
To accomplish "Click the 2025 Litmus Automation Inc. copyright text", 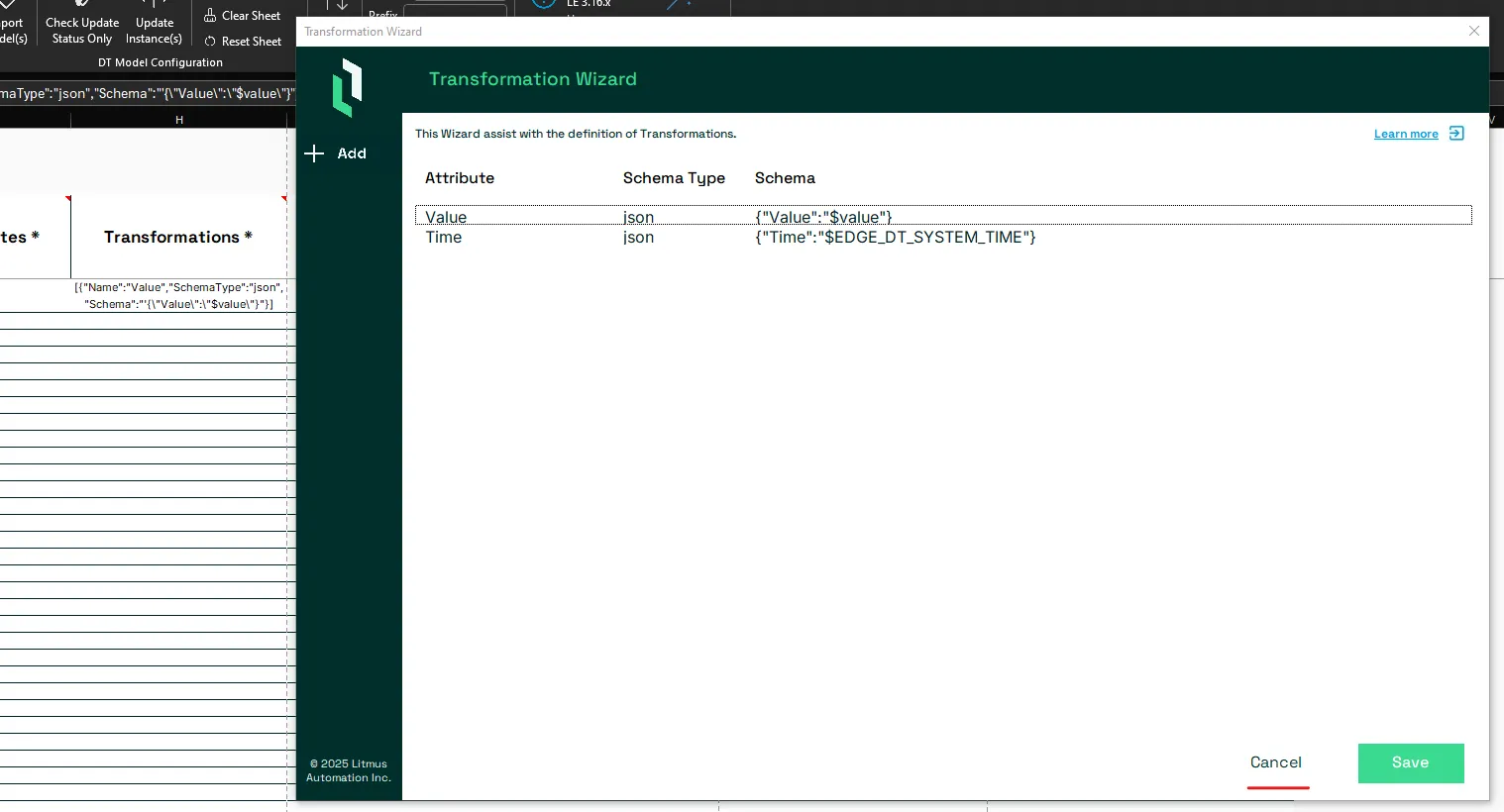I will click(x=349, y=770).
